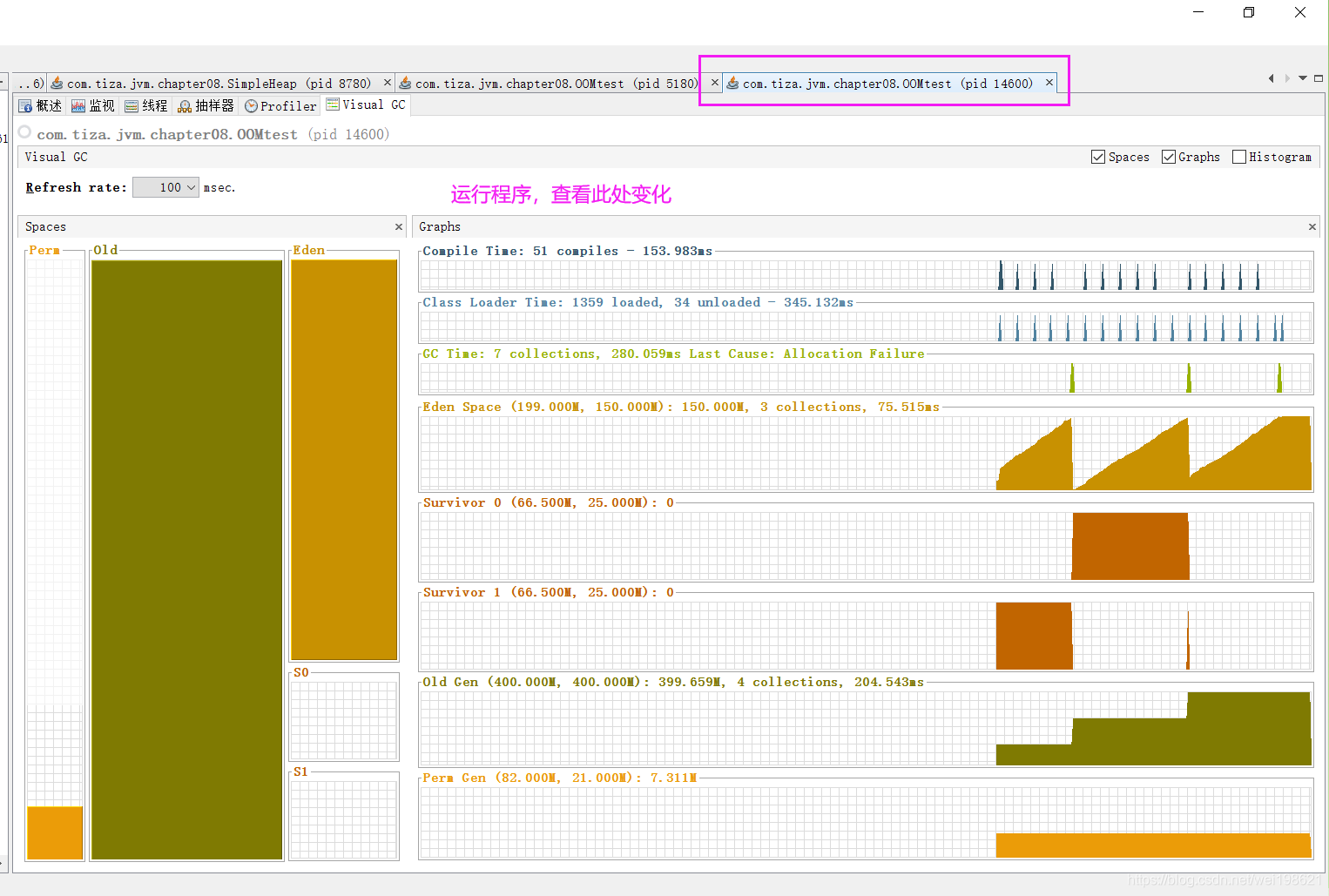
Task: Click the Survivor 0 graph
Action: coord(866,546)
